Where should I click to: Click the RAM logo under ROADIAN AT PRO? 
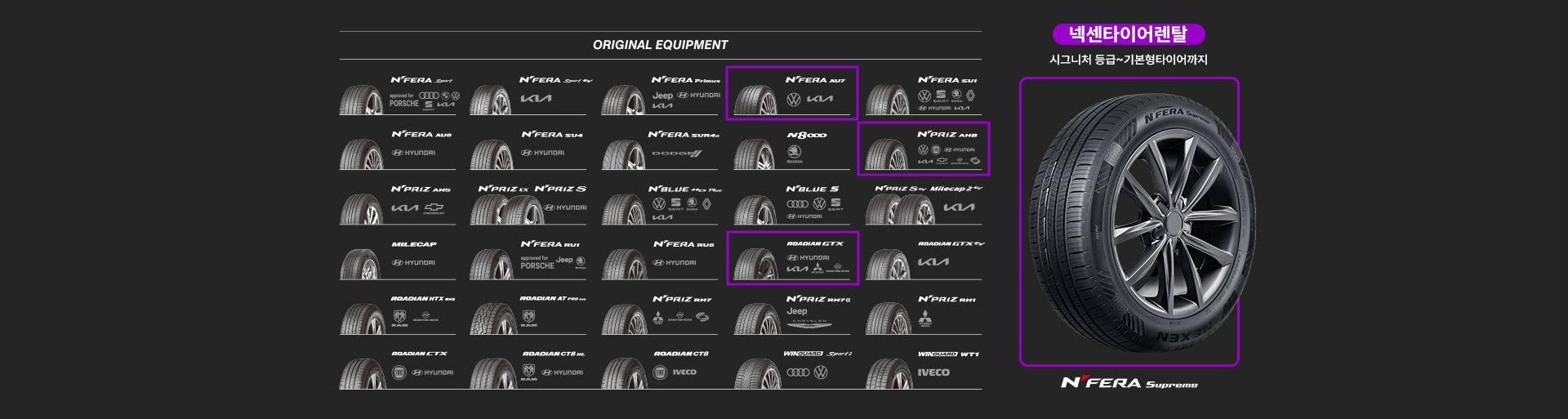[528, 318]
